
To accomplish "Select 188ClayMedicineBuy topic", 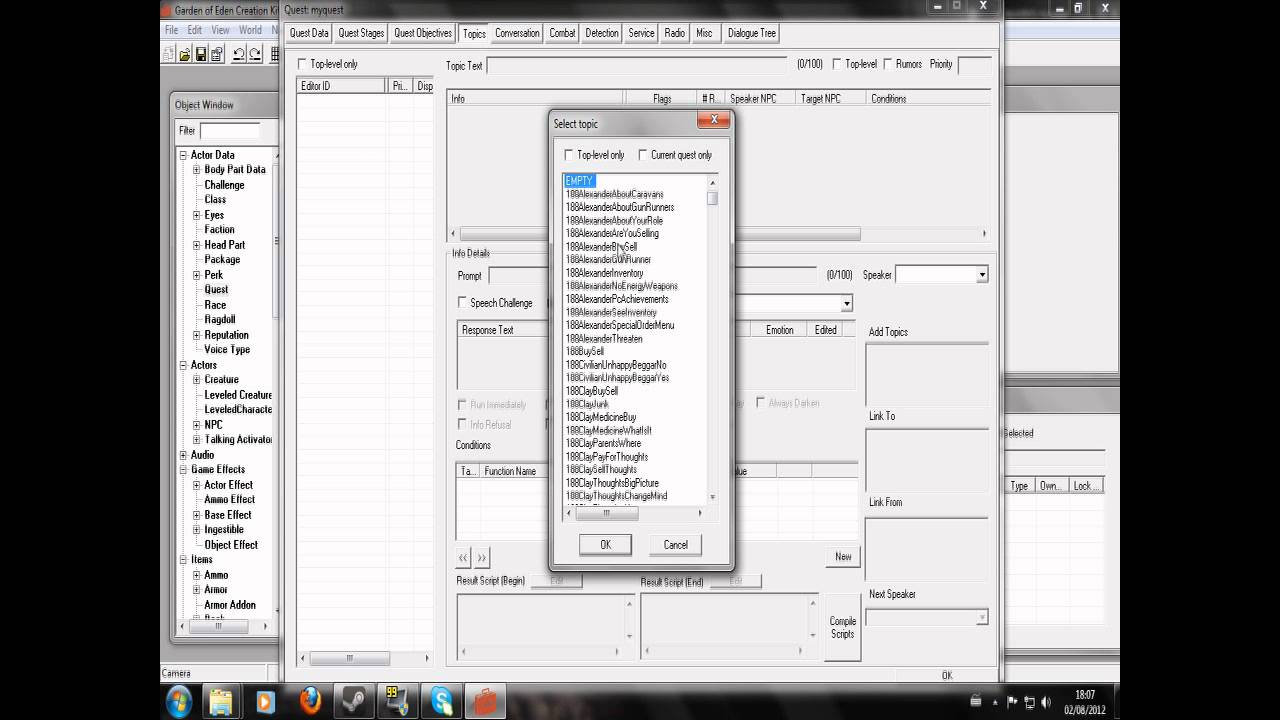I will click(x=601, y=417).
